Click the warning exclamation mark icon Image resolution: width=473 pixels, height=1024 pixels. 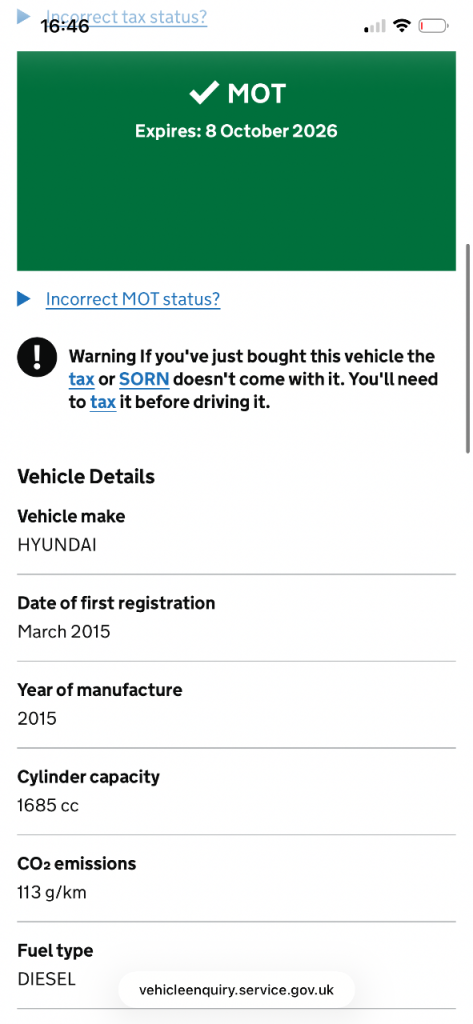[x=37, y=357]
